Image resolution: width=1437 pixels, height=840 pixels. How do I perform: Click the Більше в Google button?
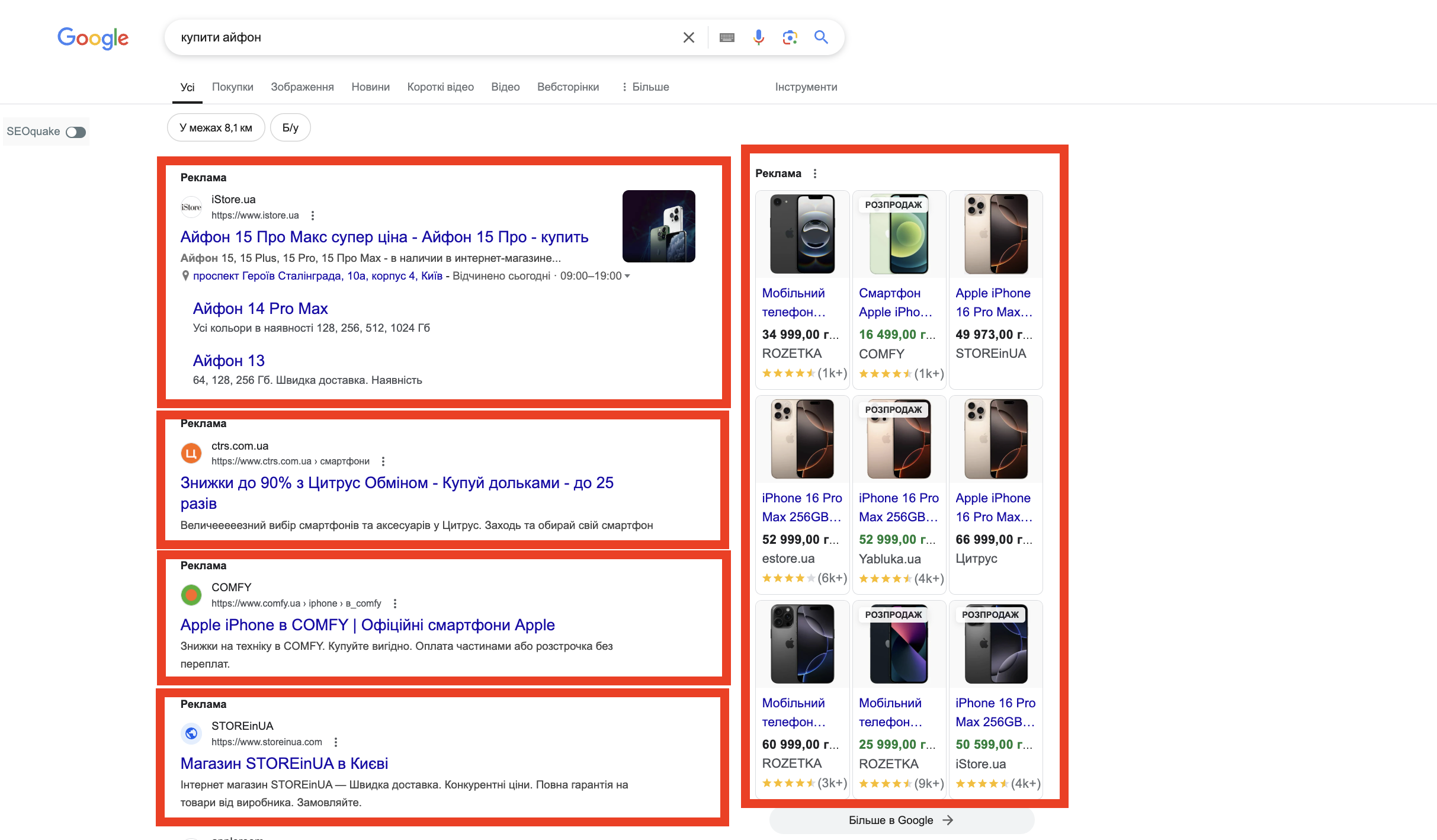pyautogui.click(x=901, y=820)
